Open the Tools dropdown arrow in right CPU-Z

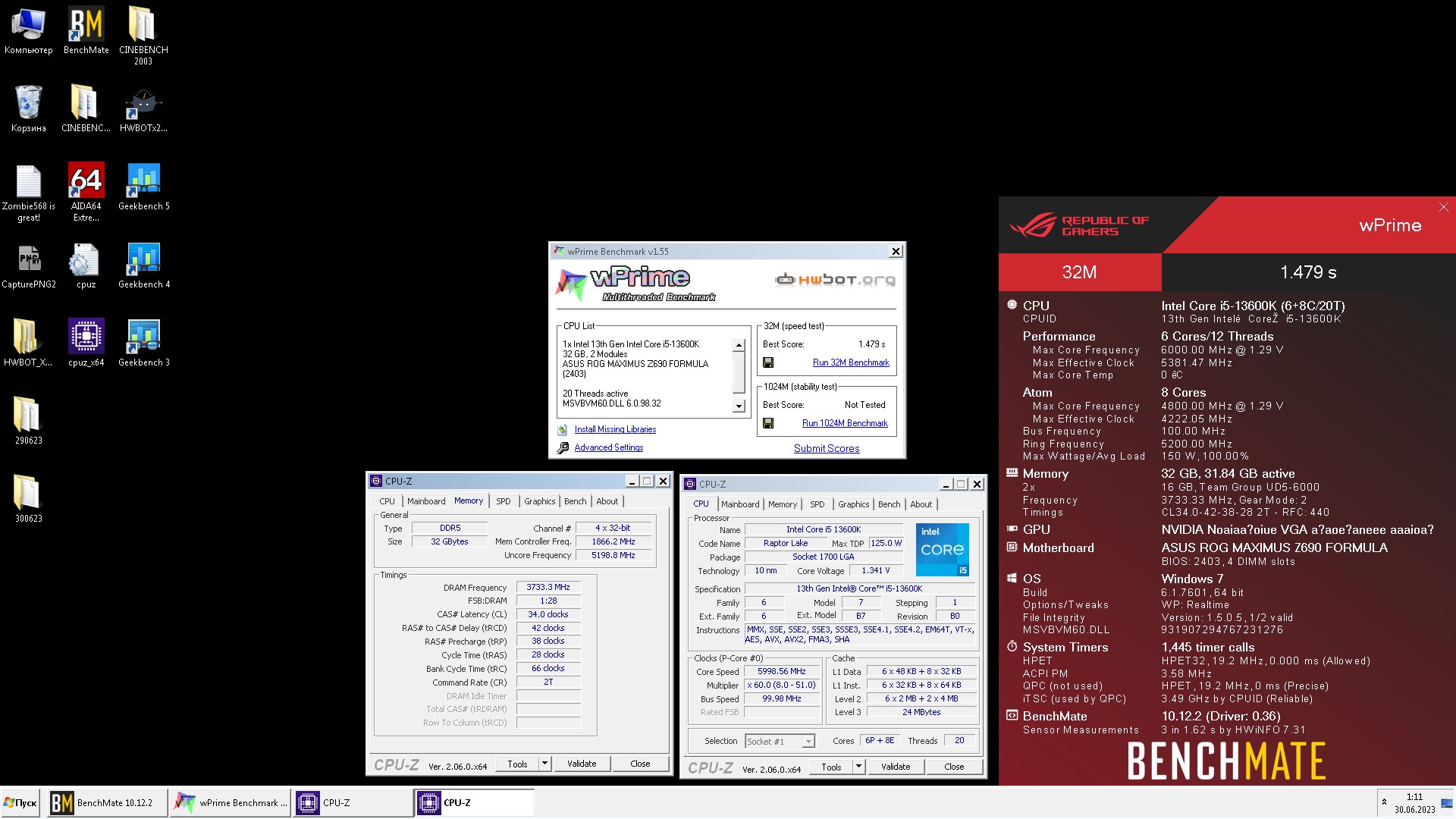click(858, 767)
